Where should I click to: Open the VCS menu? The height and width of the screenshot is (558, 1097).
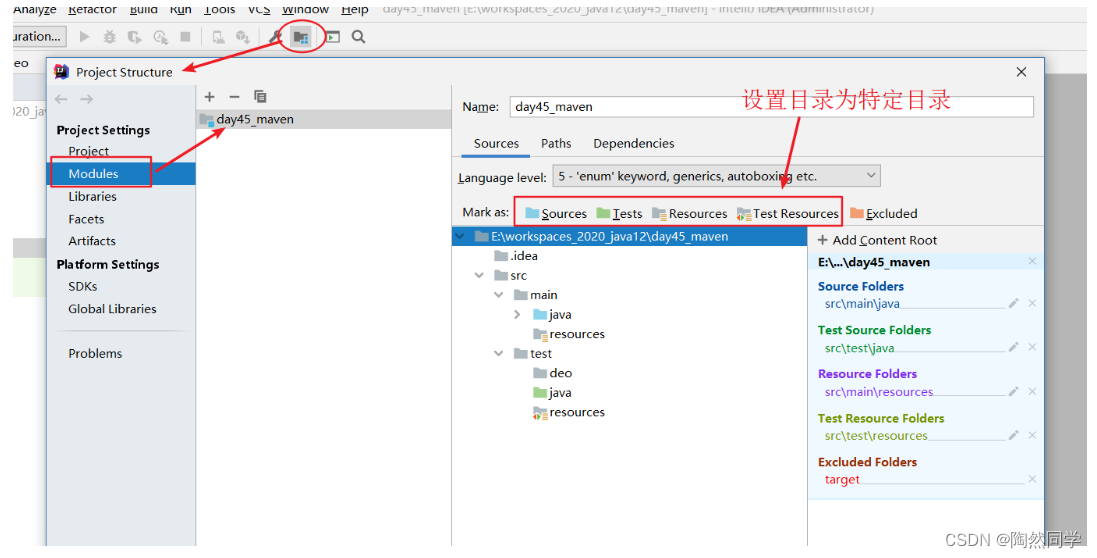pyautogui.click(x=259, y=10)
